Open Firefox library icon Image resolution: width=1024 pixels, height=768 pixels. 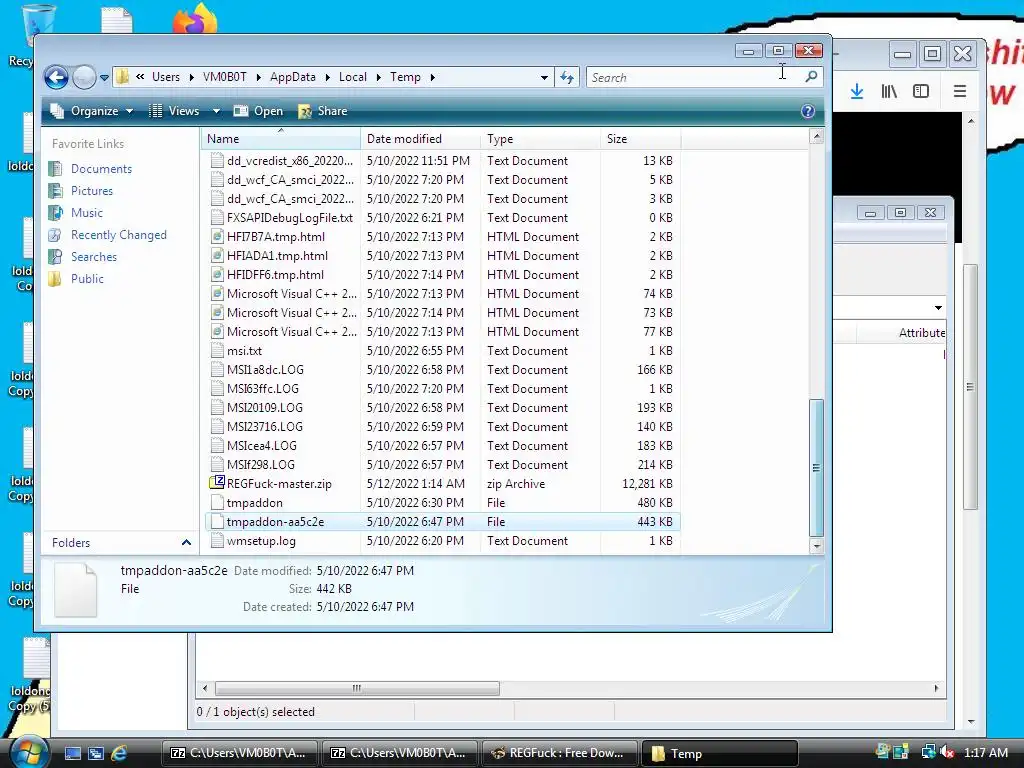[x=889, y=91]
